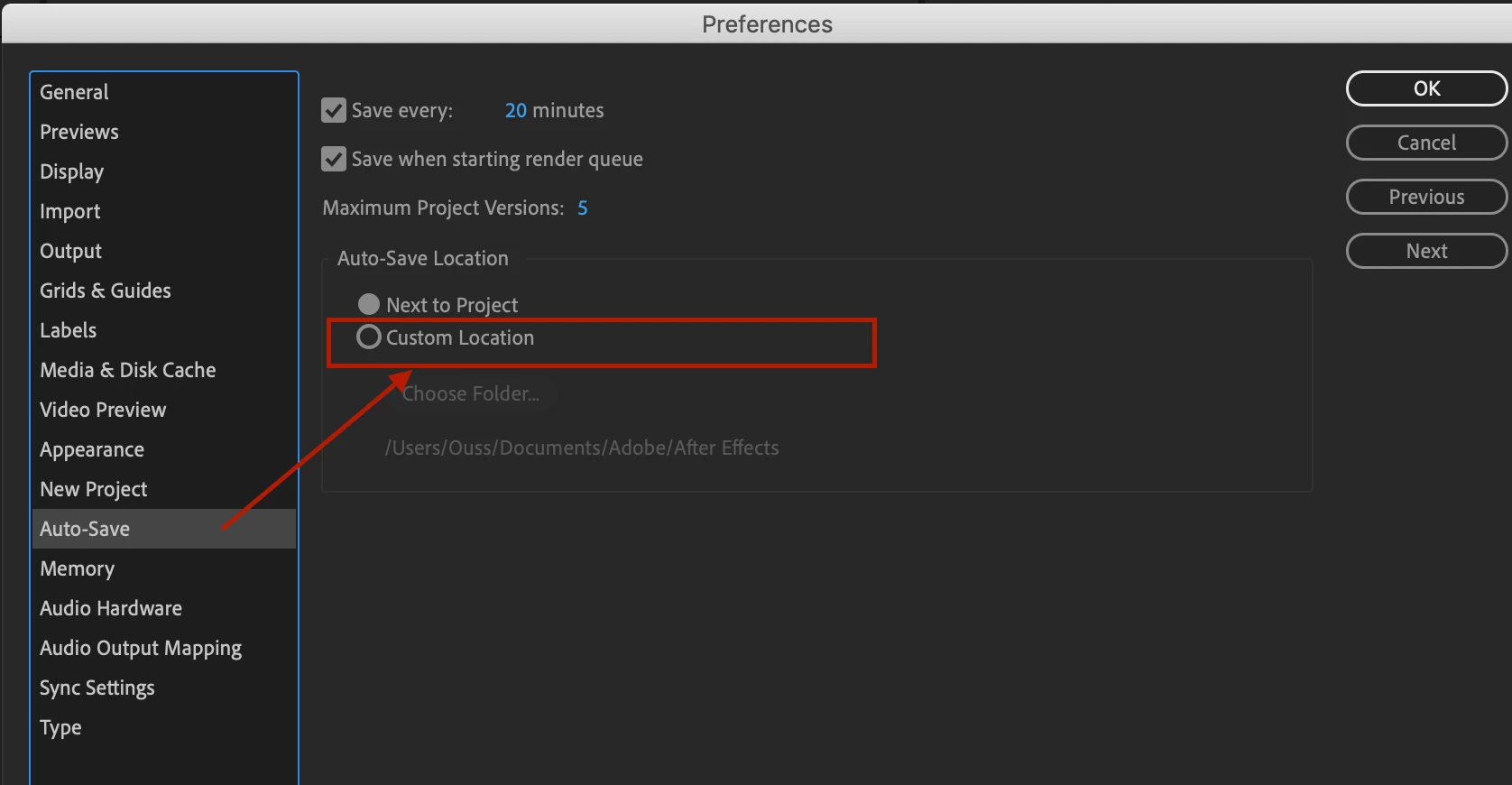Click the Maximum Project Versions value 5
1512x785 pixels.
pyautogui.click(x=583, y=208)
